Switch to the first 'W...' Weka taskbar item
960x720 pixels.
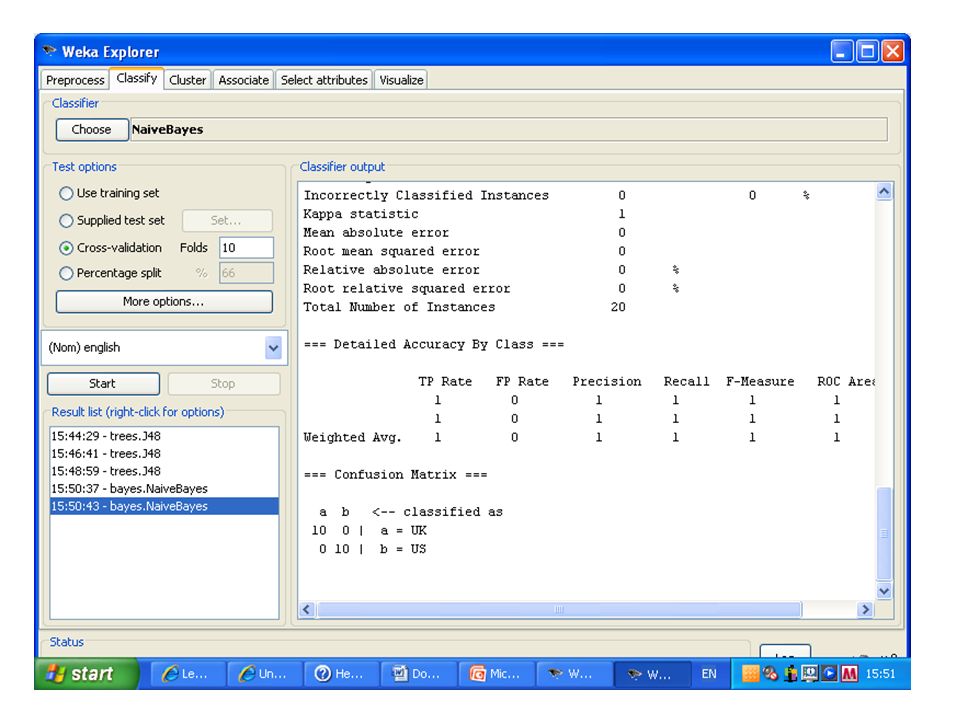572,673
